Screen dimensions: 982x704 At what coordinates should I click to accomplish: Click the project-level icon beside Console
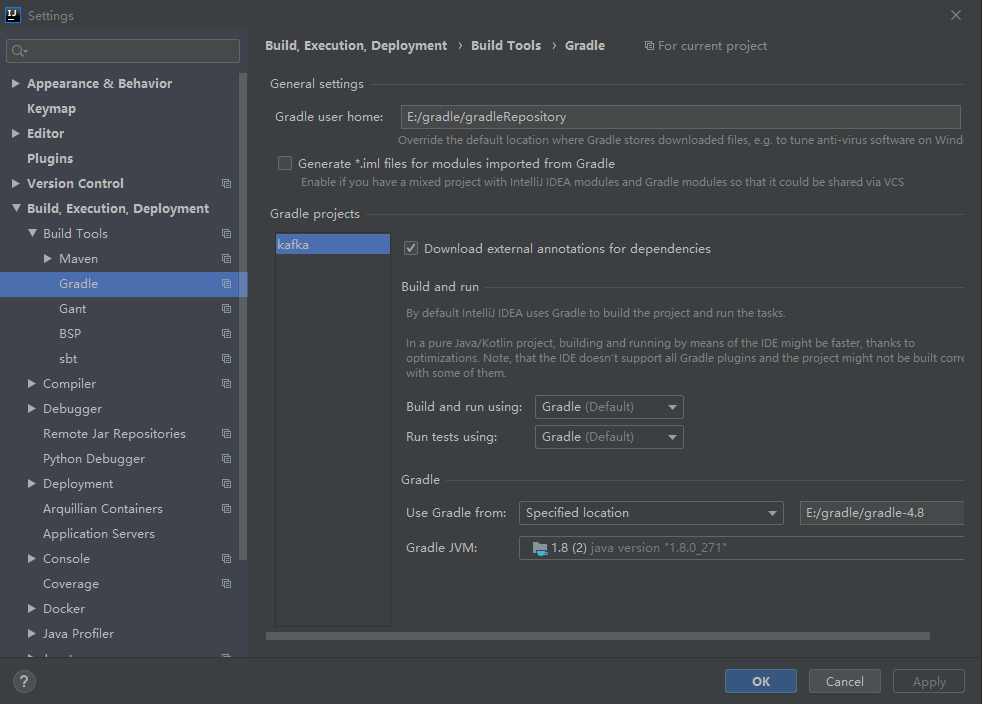(226, 559)
